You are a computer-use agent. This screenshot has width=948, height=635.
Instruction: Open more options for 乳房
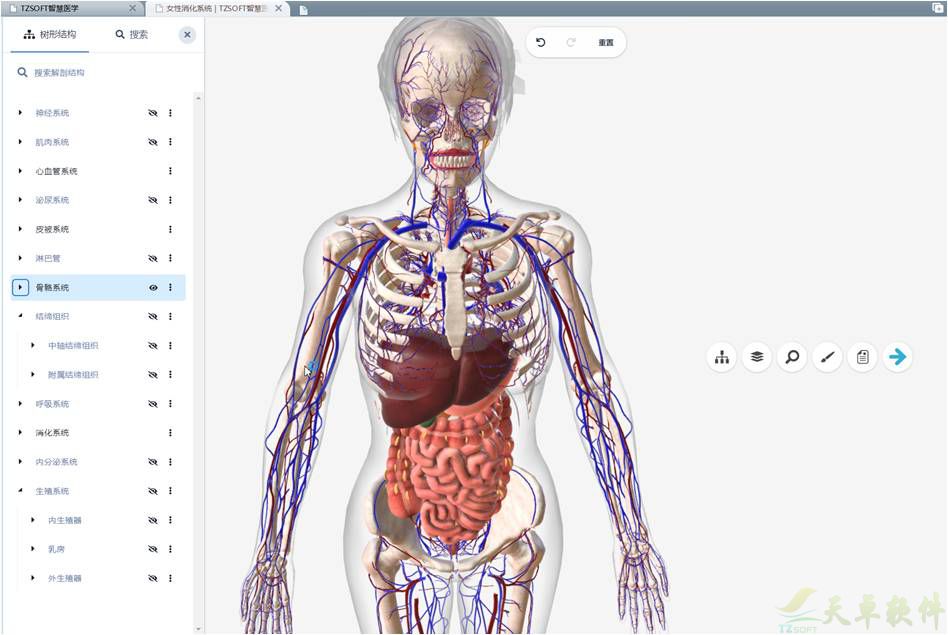tap(170, 549)
